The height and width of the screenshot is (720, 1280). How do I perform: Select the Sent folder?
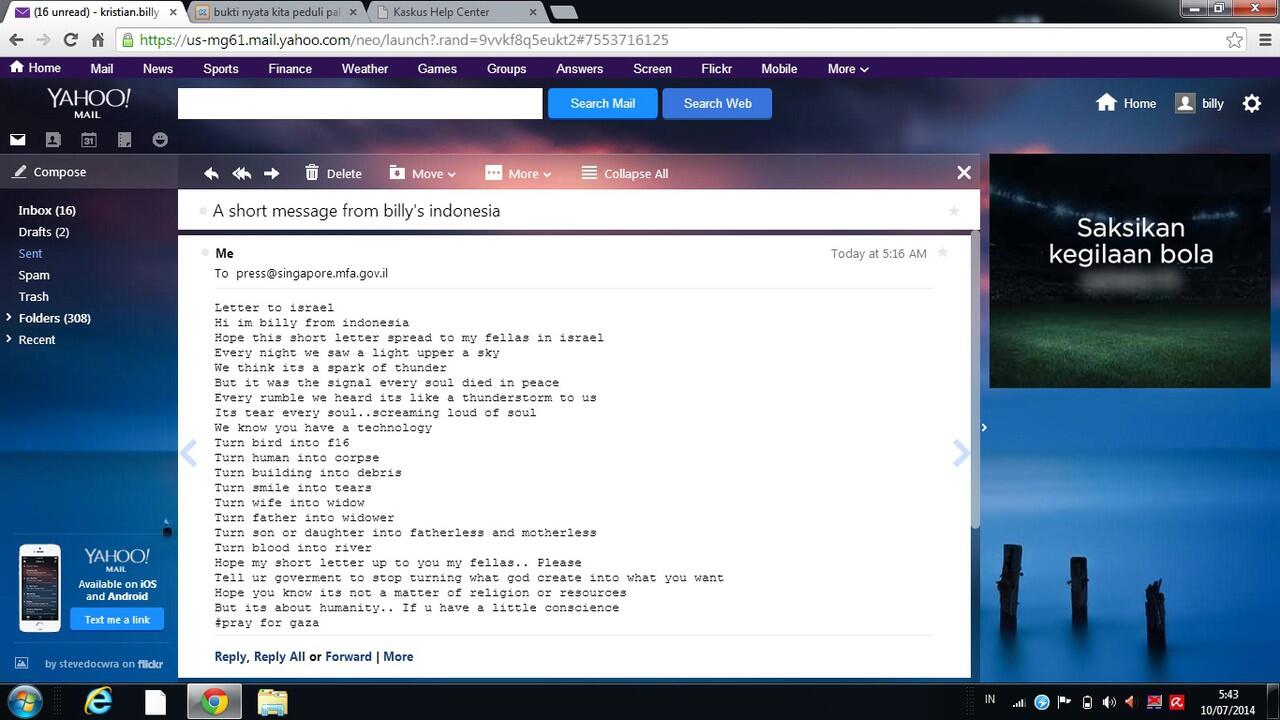click(x=30, y=254)
